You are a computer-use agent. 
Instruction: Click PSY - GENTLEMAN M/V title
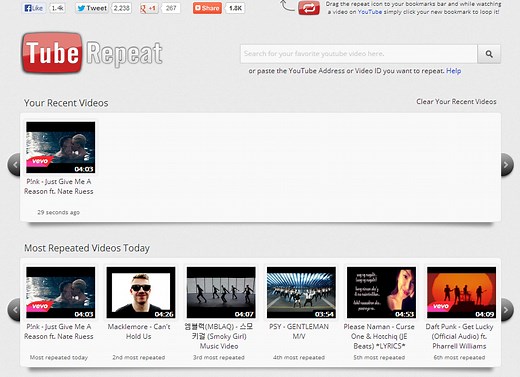tap(299, 331)
